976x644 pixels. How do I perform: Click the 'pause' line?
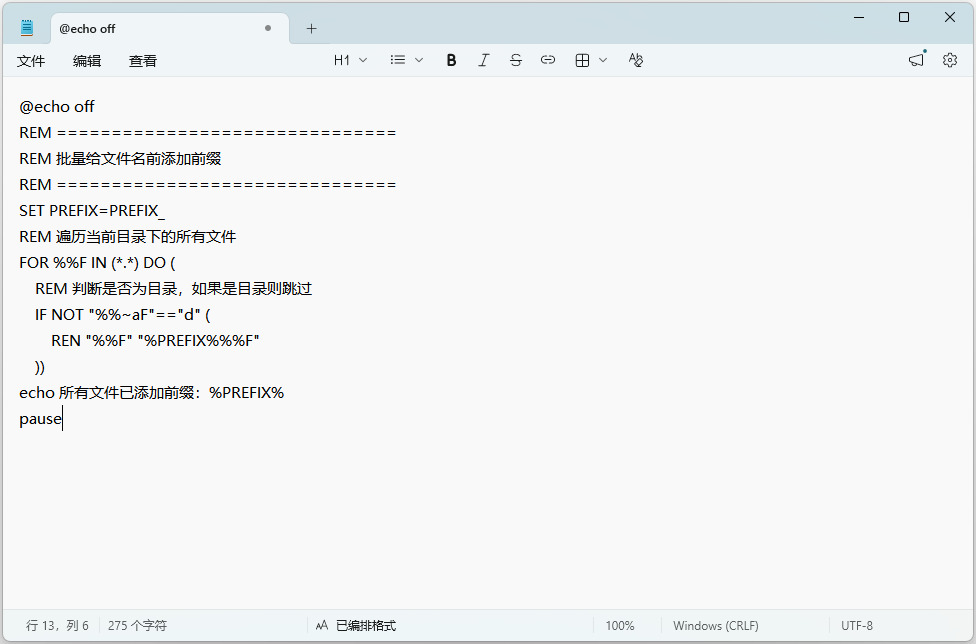tap(40, 419)
